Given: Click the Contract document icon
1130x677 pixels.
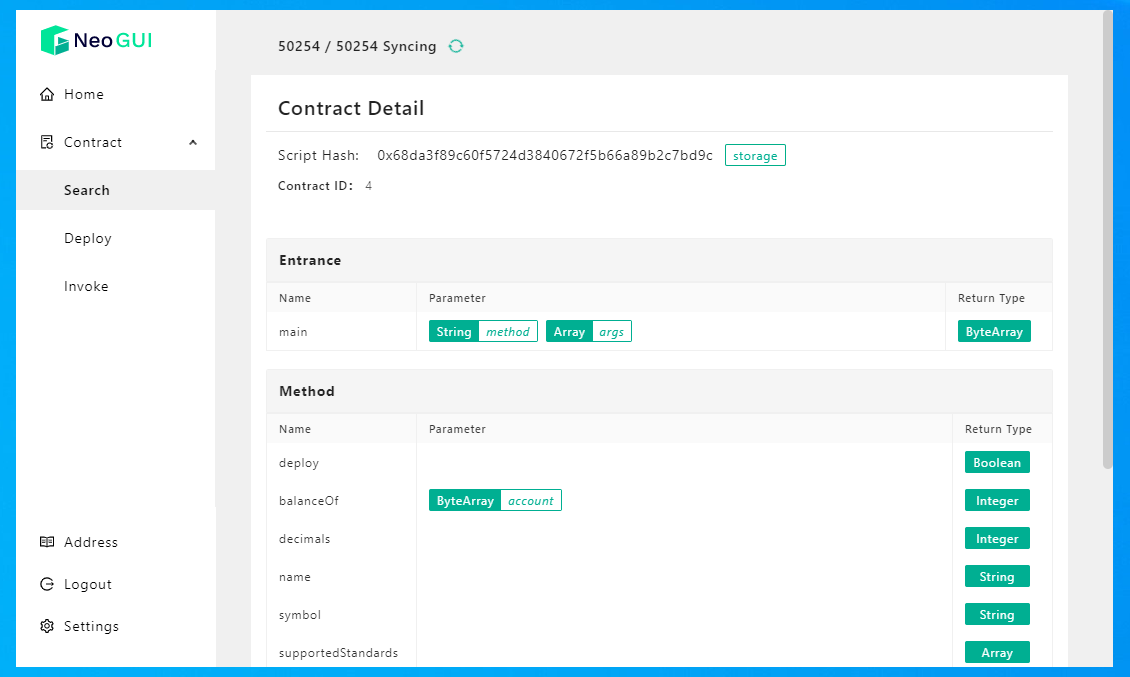Looking at the screenshot, I should pos(47,143).
